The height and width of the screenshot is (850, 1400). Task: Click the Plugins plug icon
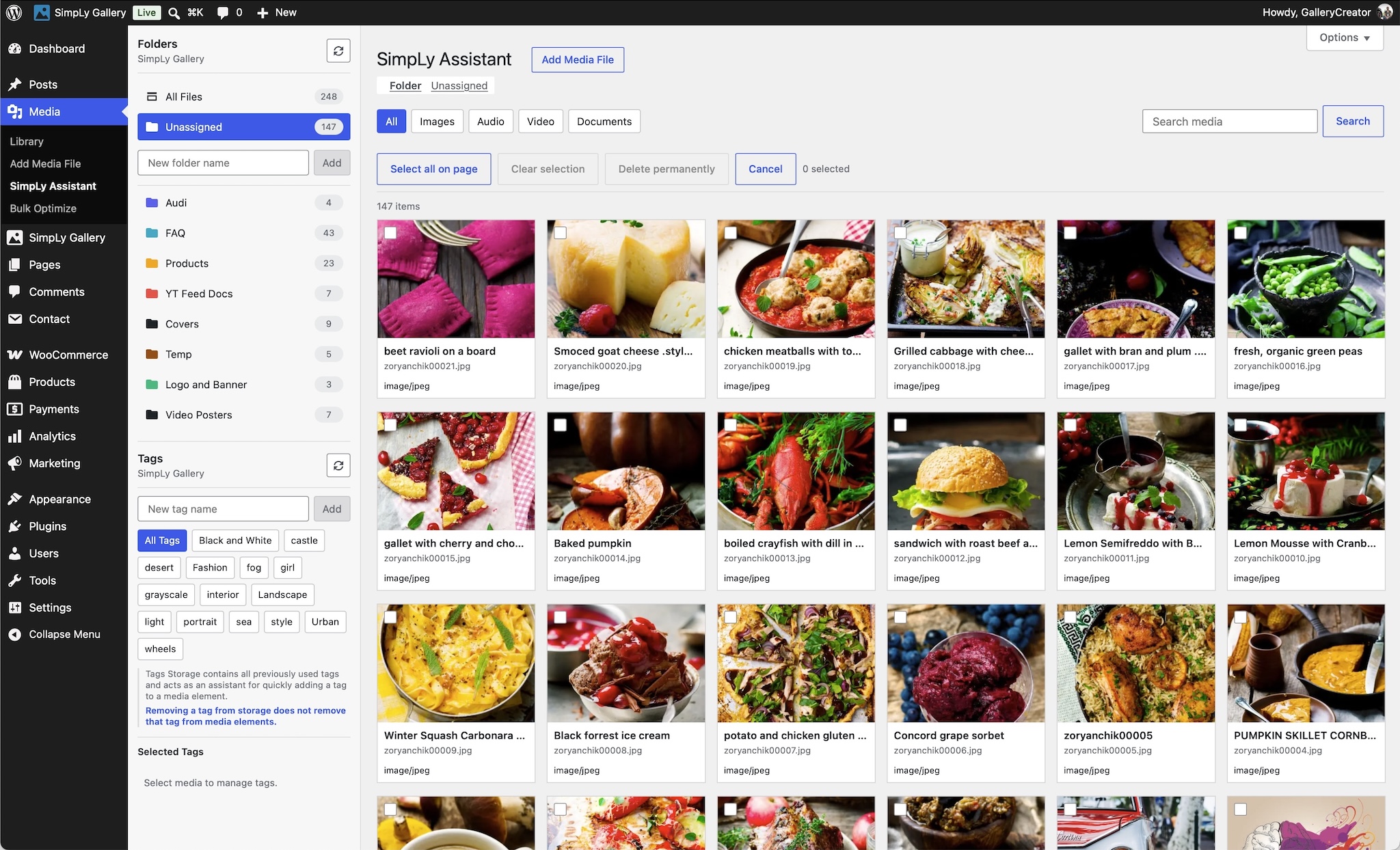coord(15,526)
